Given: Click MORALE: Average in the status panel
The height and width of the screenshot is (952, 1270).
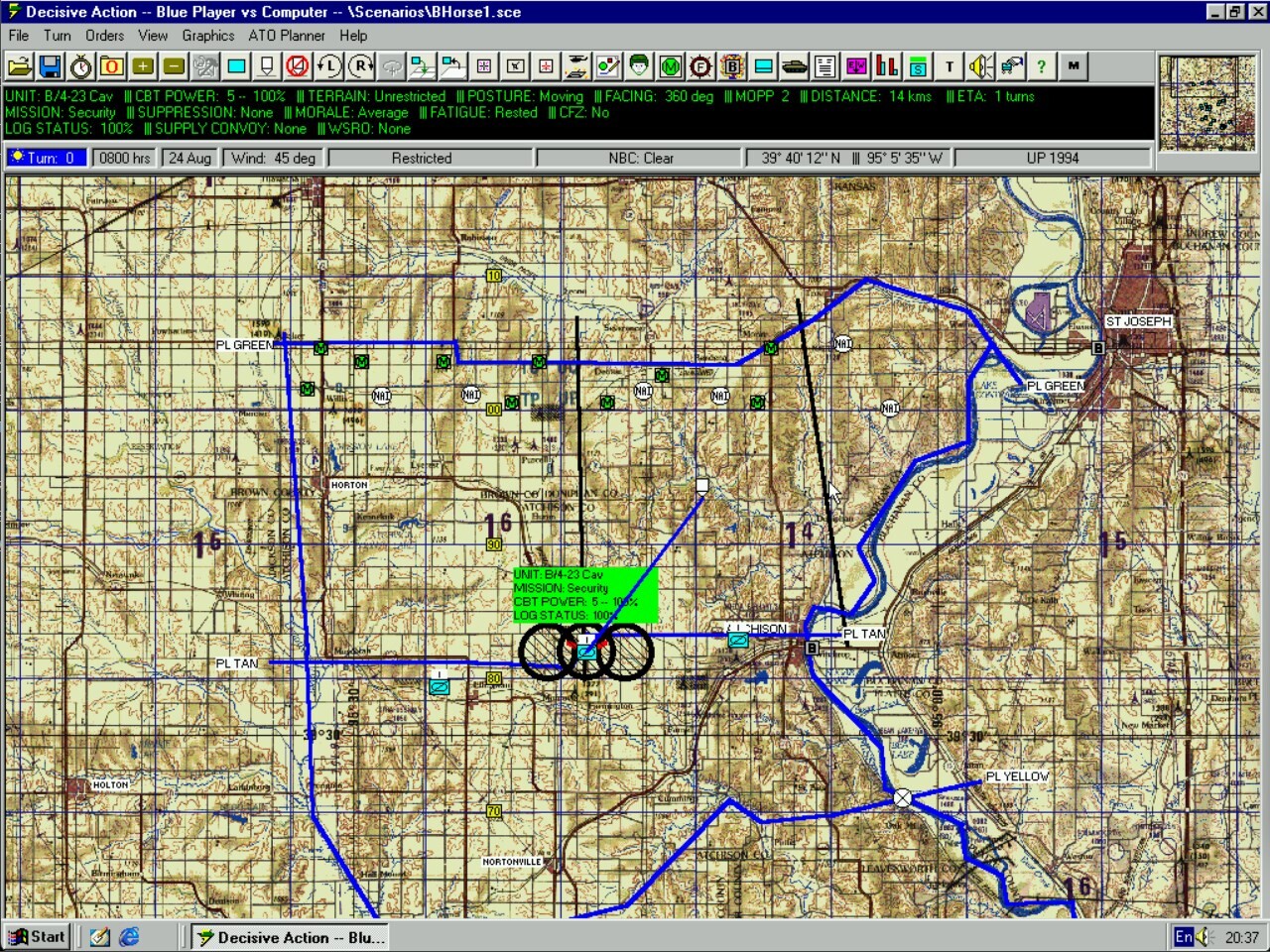Looking at the screenshot, I should tap(351, 112).
